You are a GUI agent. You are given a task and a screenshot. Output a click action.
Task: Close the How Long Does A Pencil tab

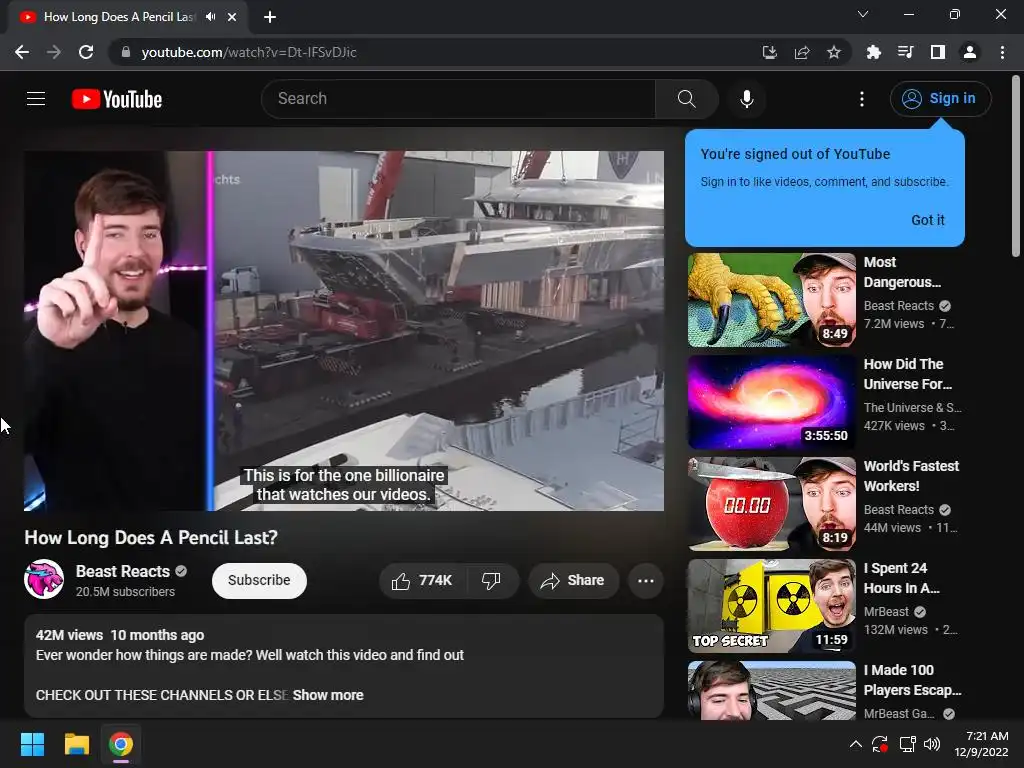232,17
